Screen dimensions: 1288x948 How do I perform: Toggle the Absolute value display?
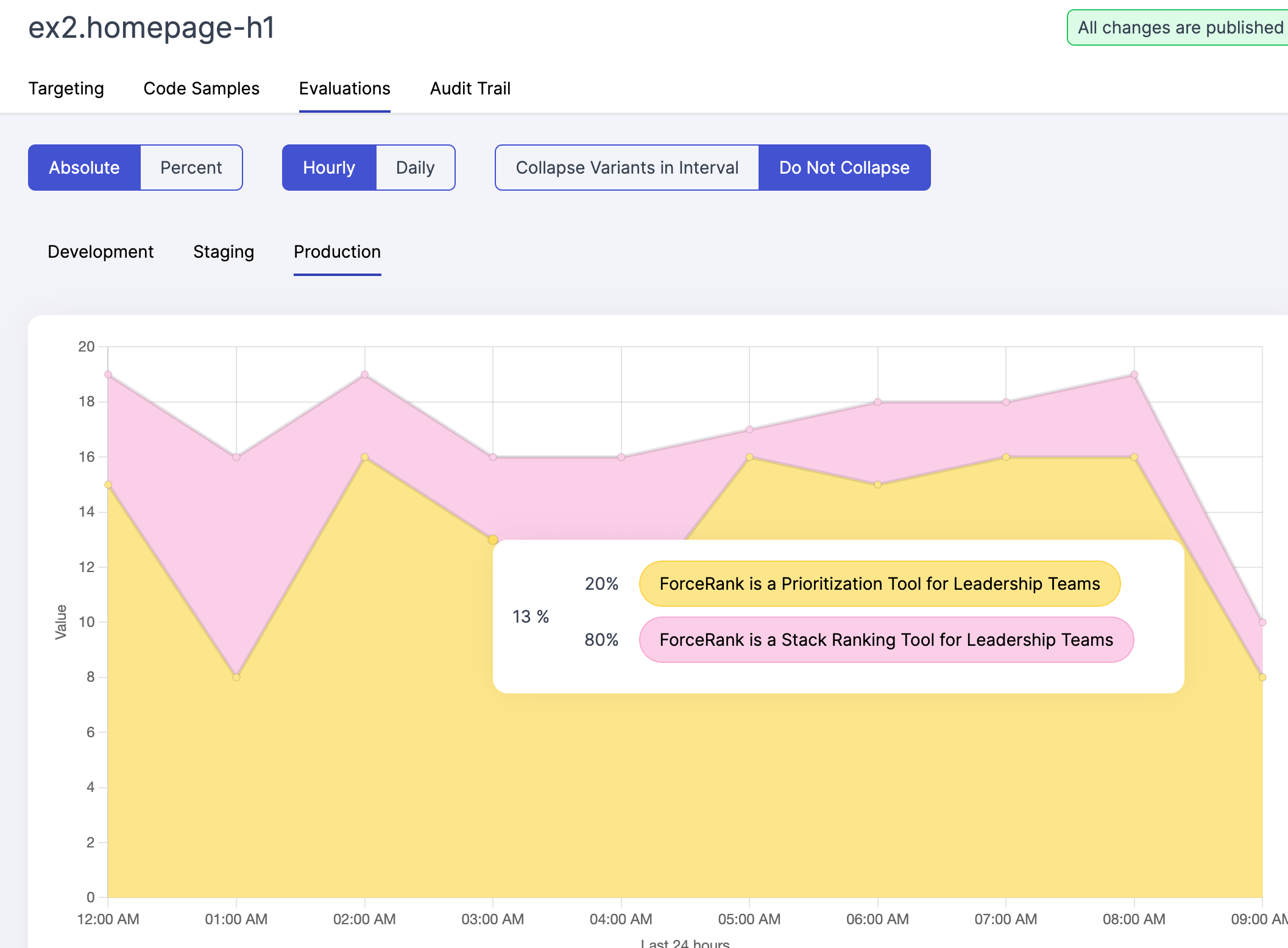[x=85, y=168]
